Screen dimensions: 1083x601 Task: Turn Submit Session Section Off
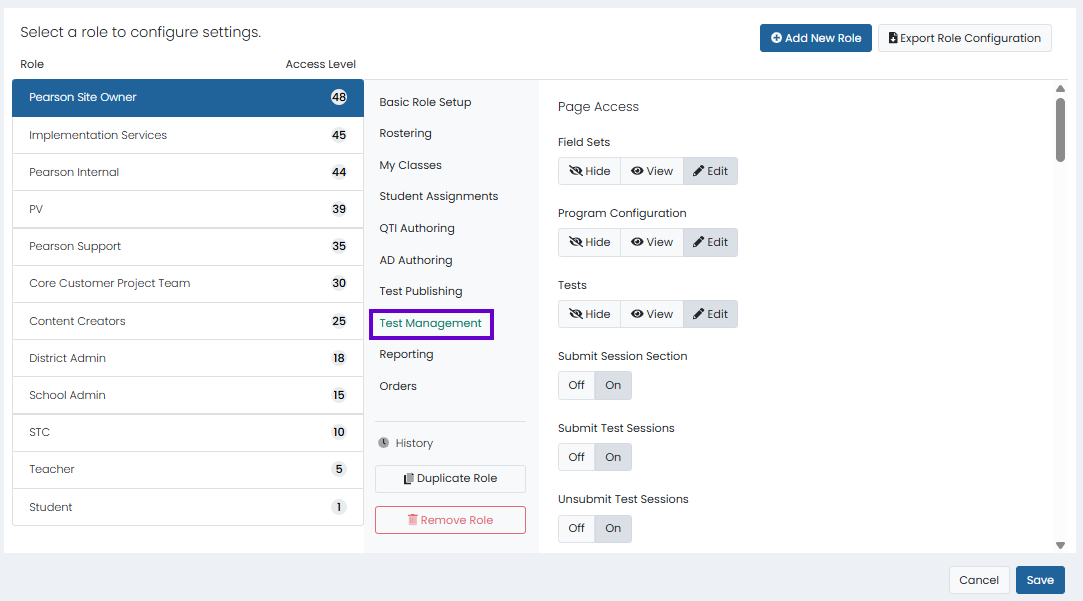click(x=576, y=385)
